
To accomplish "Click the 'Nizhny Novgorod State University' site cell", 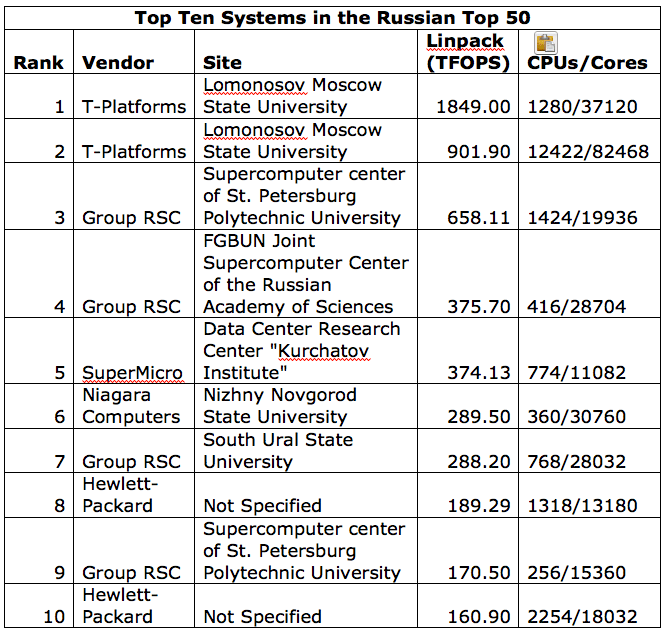I will tap(280, 406).
